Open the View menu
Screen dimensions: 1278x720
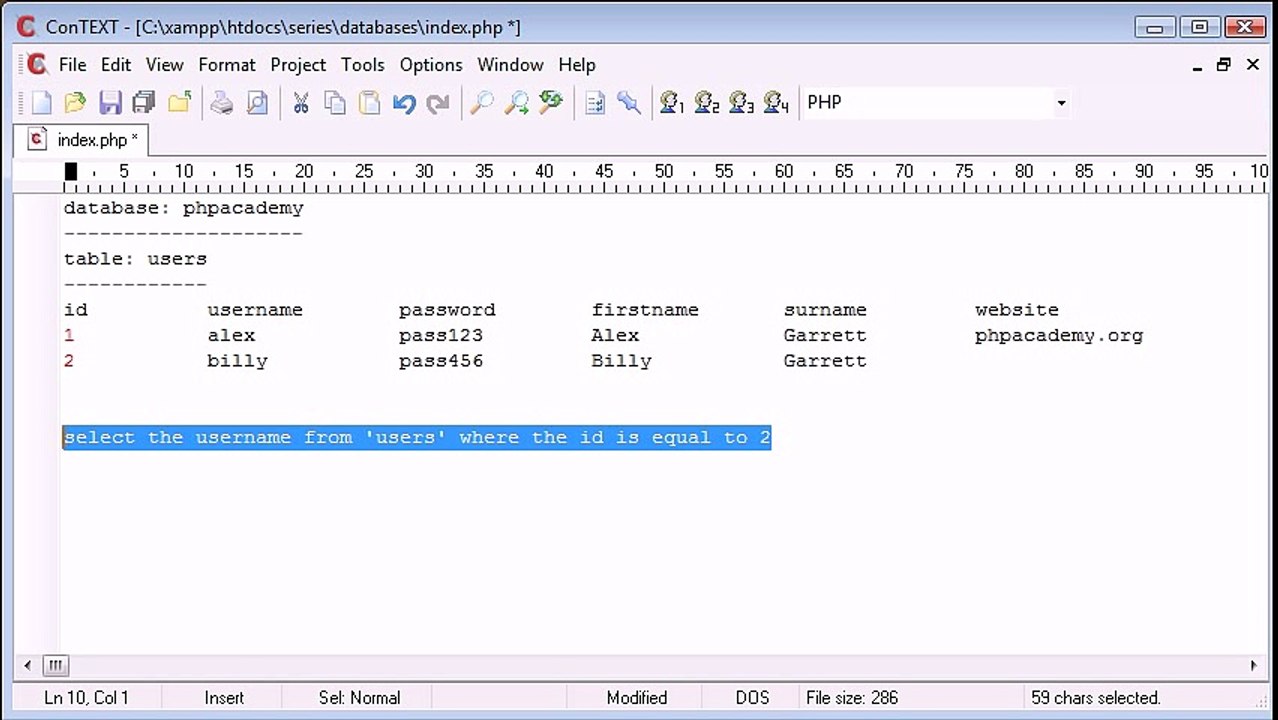pyautogui.click(x=165, y=64)
